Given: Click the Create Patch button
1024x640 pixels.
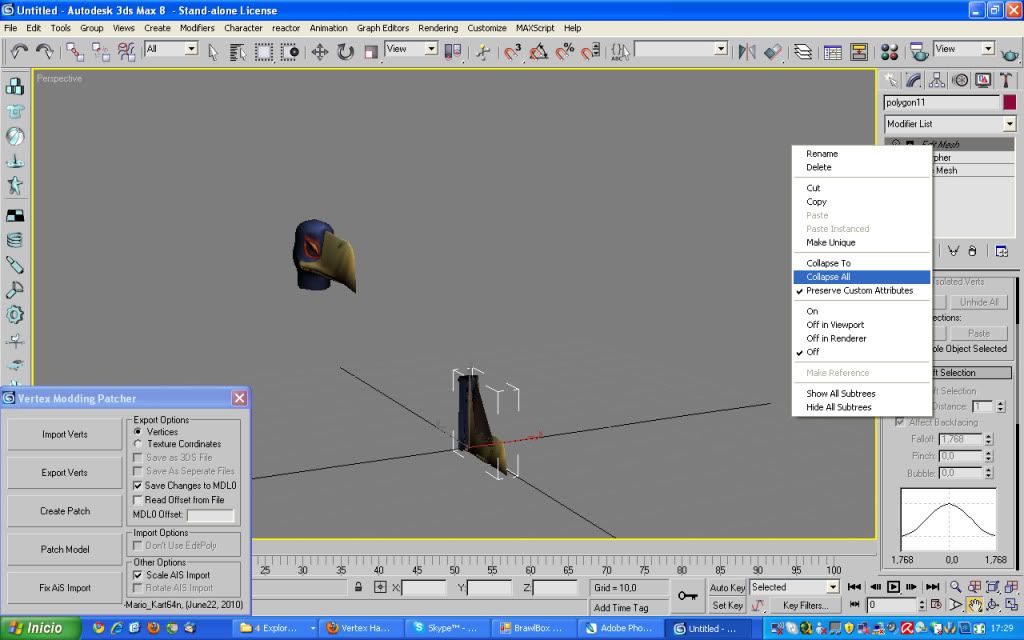Looking at the screenshot, I should 65,511.
